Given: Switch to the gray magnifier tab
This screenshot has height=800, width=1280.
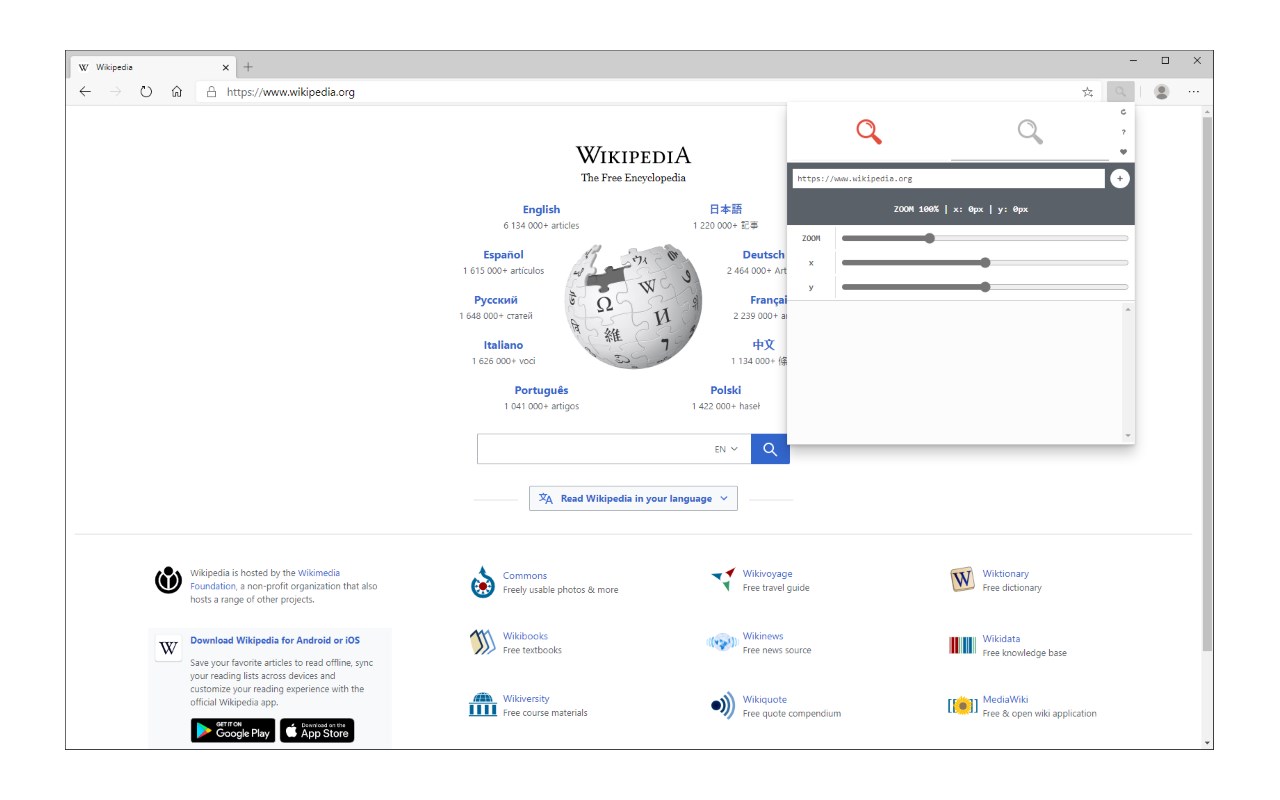Looking at the screenshot, I should 1030,131.
